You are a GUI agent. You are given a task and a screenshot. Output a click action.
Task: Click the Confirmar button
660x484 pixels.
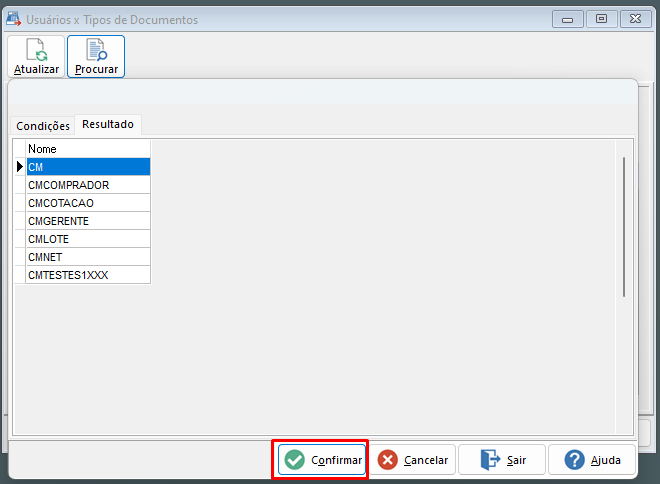pyautogui.click(x=322, y=460)
